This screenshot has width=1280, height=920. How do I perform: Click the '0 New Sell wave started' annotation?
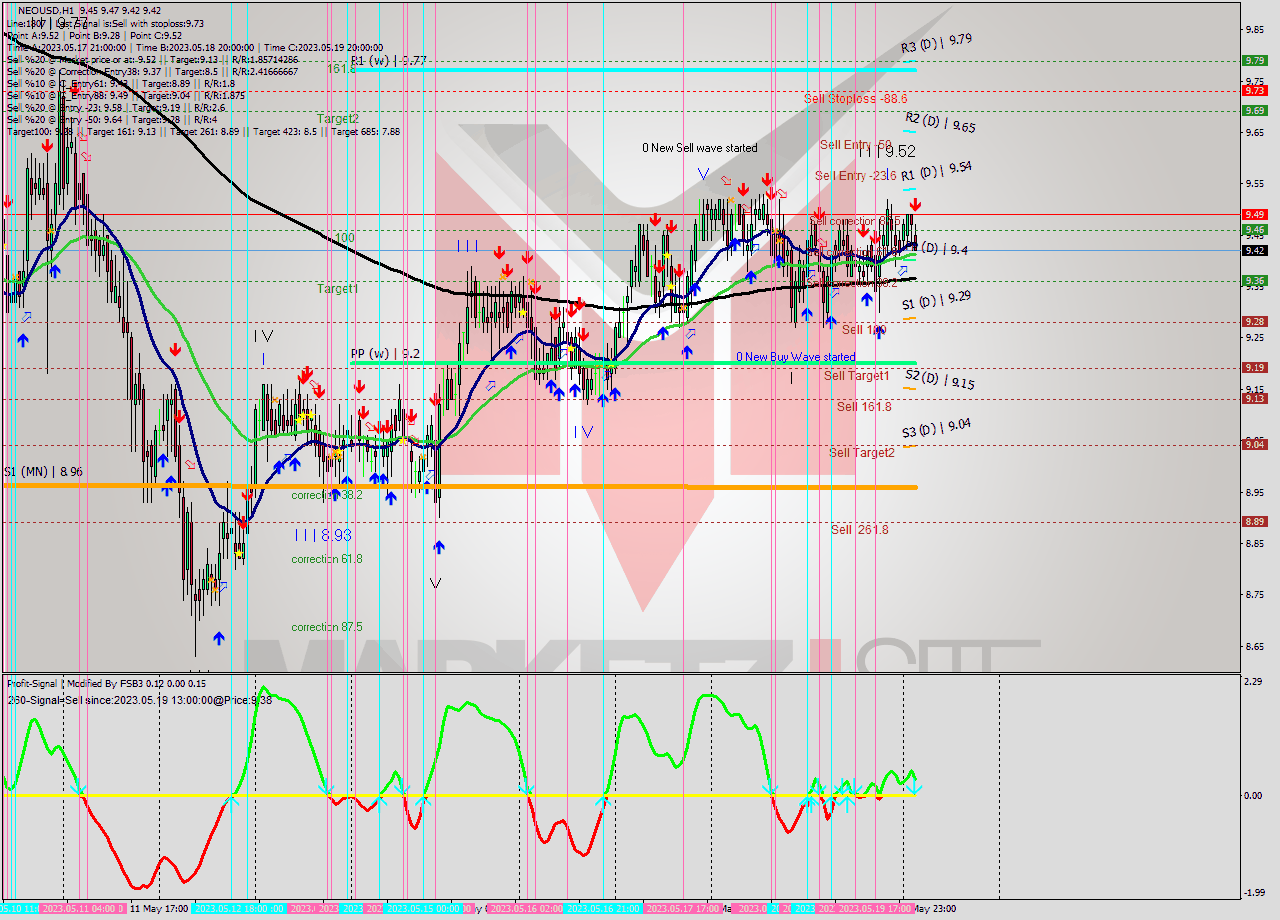coord(699,148)
